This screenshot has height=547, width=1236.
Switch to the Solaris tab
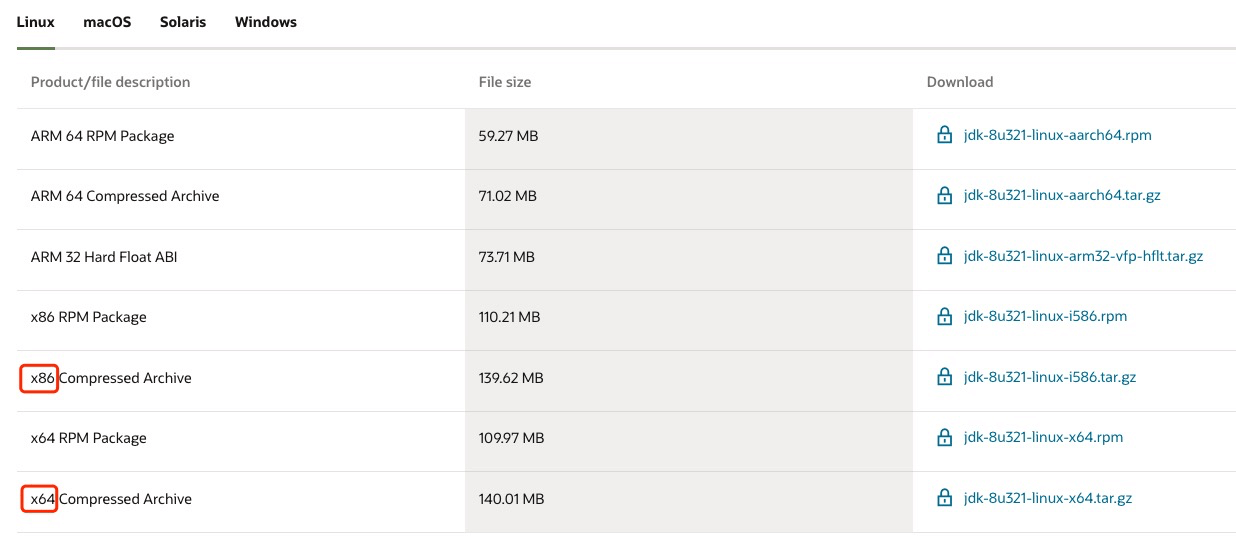tap(183, 22)
